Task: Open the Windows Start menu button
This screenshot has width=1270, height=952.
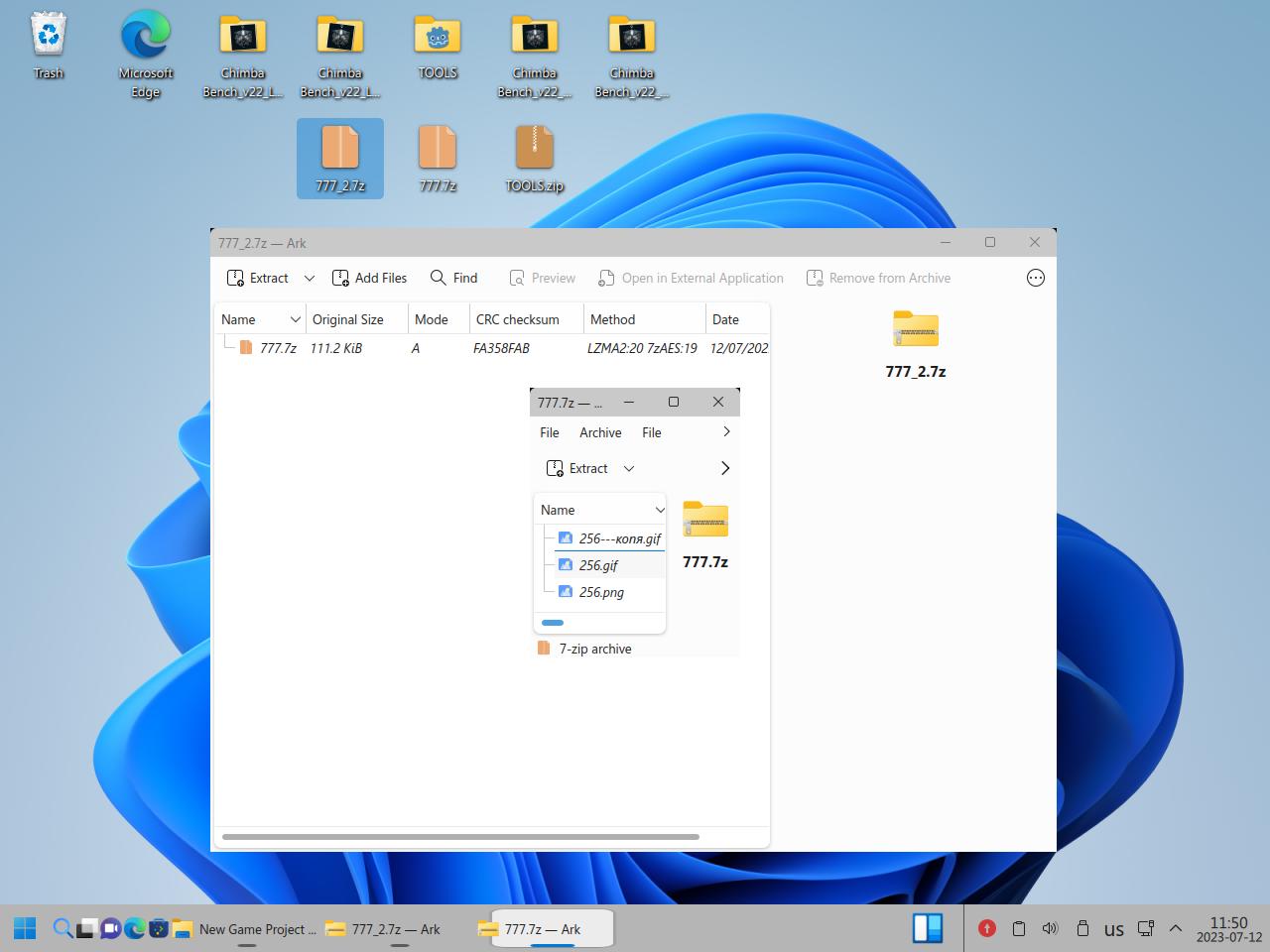Action: (x=25, y=928)
